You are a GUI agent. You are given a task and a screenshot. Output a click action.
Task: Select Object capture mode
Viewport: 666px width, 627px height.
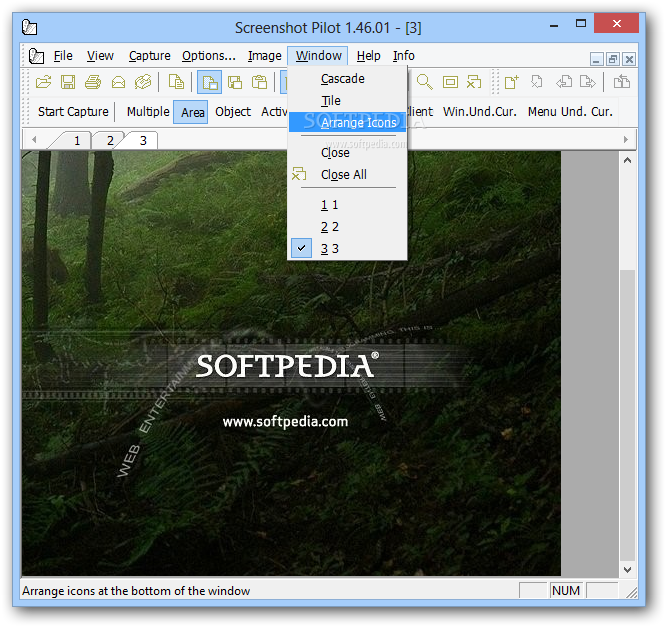tap(233, 112)
